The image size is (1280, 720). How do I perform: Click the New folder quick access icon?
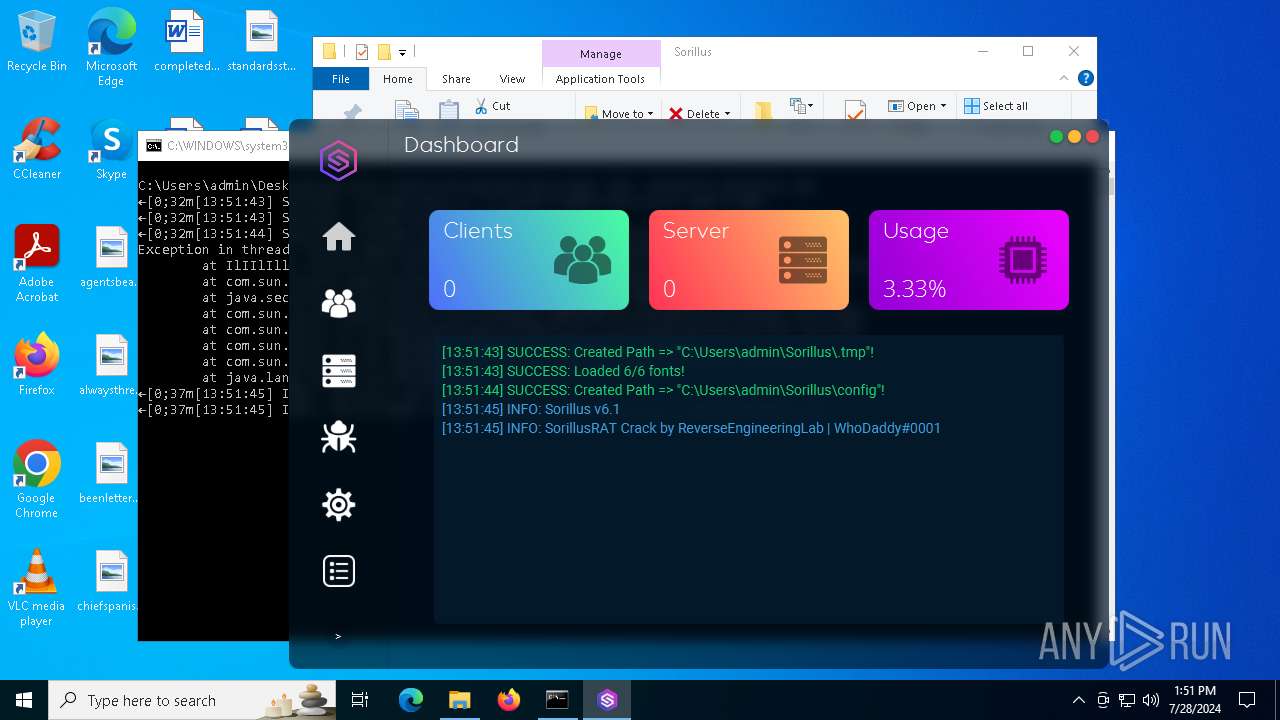pyautogui.click(x=383, y=52)
